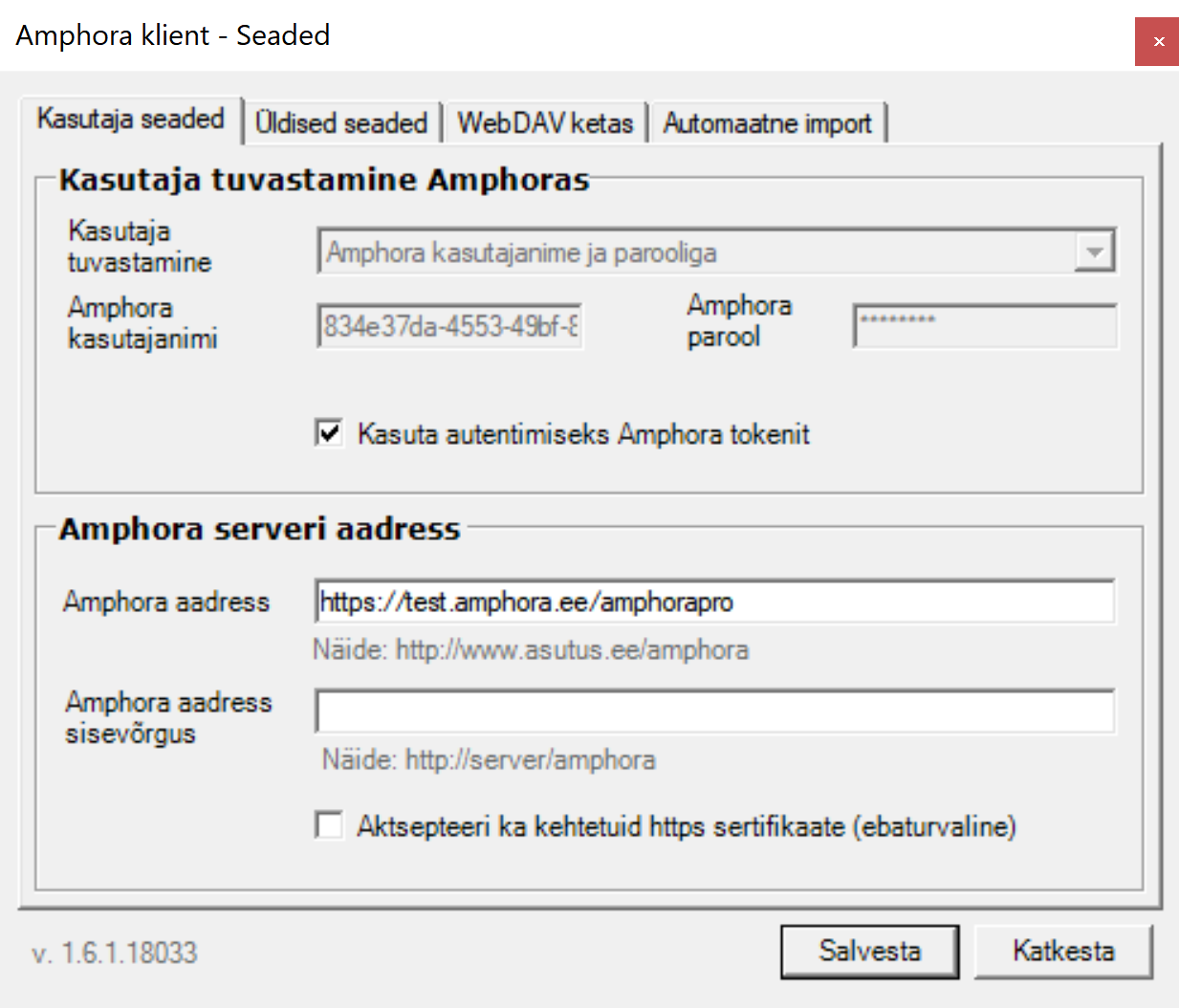Disable Kasuta autentimiseks Amphora tokenit checkbox

[x=329, y=433]
